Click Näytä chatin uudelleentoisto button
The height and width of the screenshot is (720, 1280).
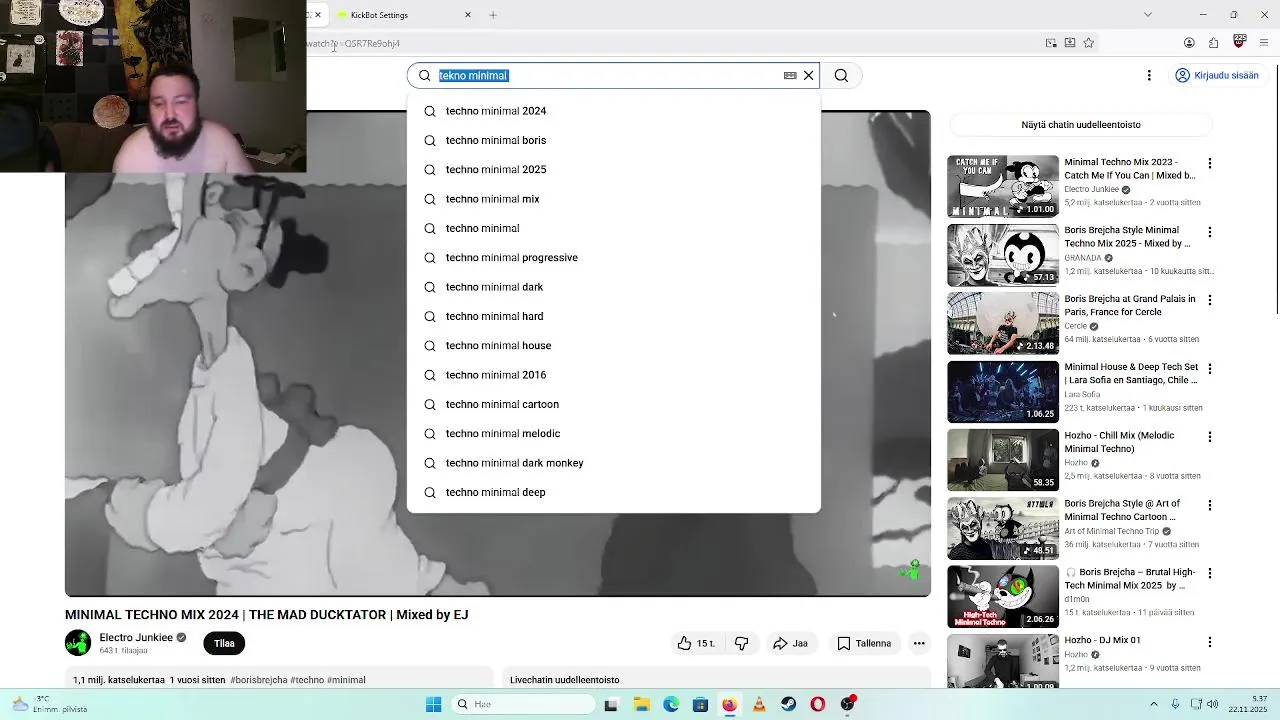click(1081, 125)
